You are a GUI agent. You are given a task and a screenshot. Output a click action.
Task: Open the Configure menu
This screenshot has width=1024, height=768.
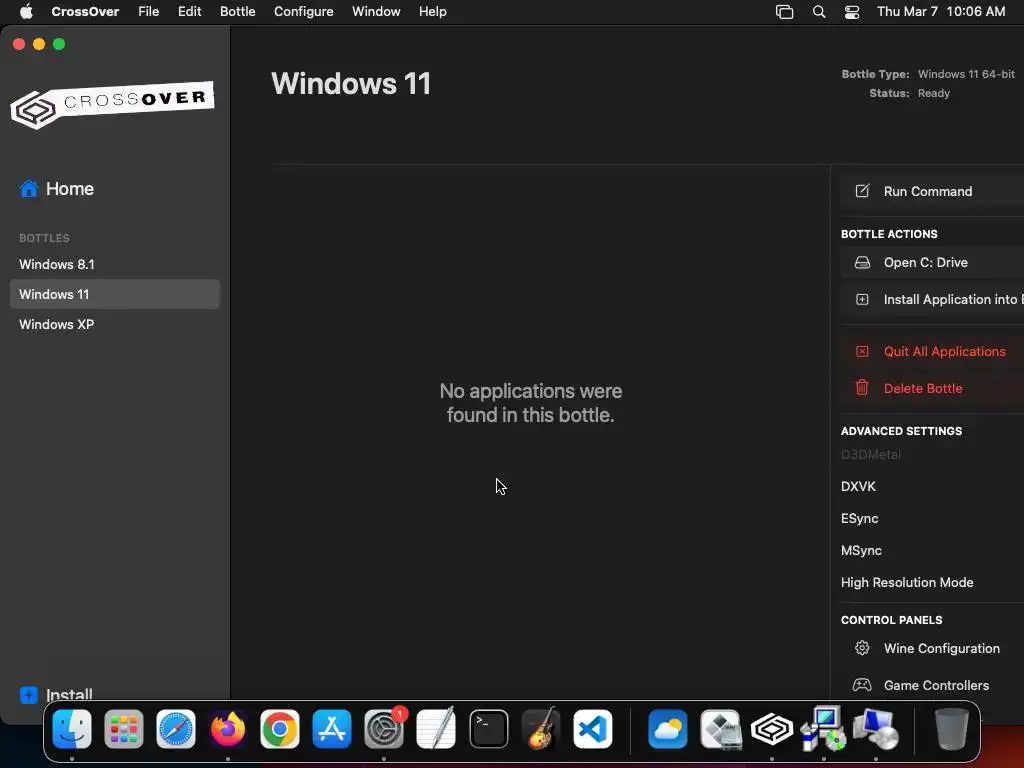click(x=304, y=12)
